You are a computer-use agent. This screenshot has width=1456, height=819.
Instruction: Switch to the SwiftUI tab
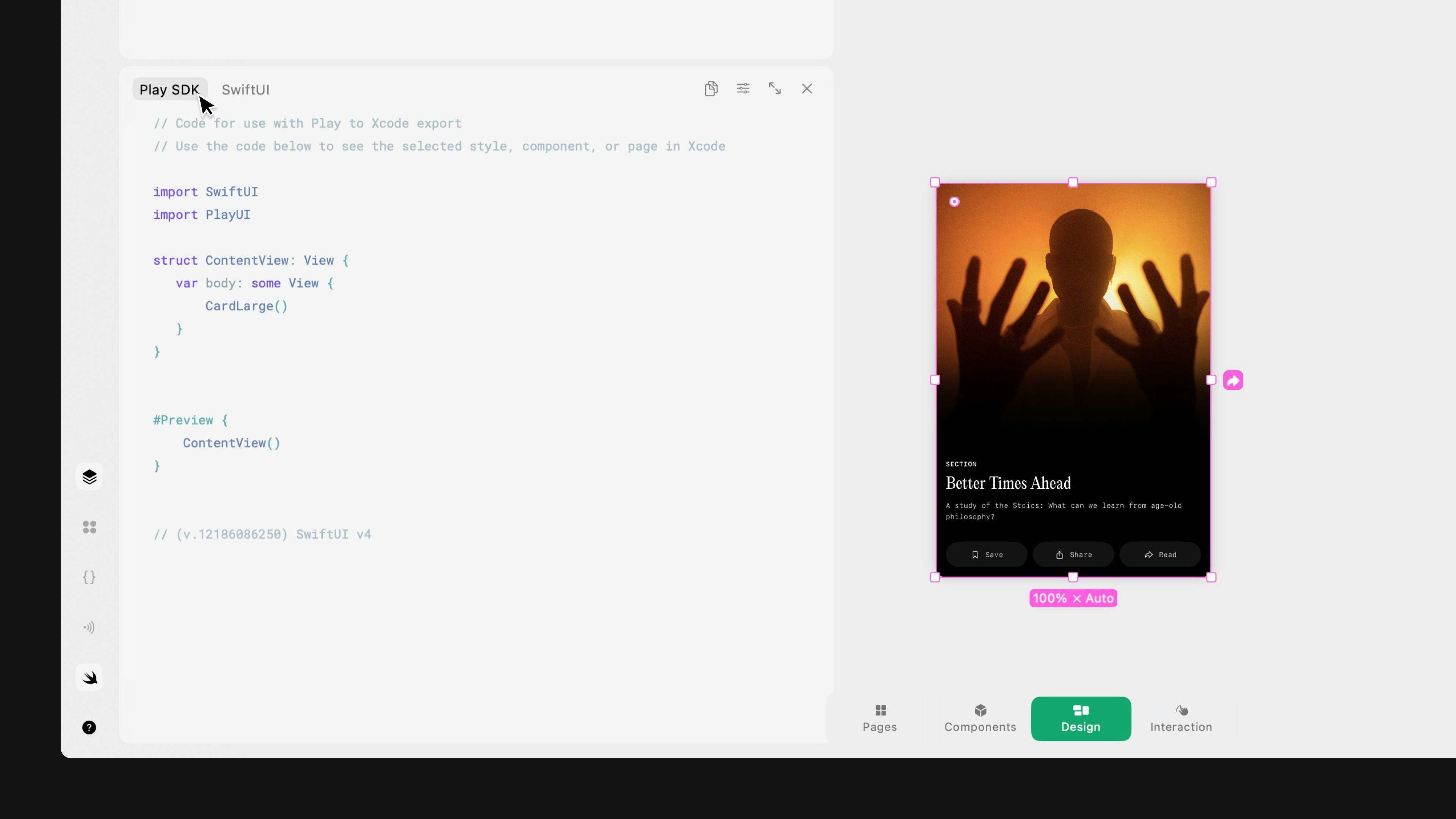click(245, 90)
